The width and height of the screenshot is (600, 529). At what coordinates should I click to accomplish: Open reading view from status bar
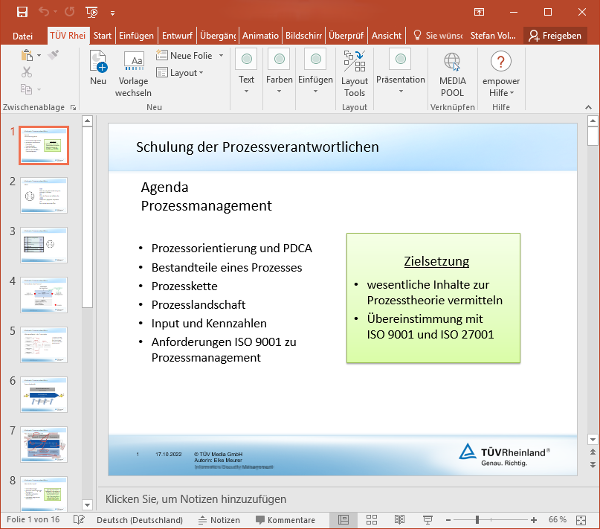click(400, 520)
